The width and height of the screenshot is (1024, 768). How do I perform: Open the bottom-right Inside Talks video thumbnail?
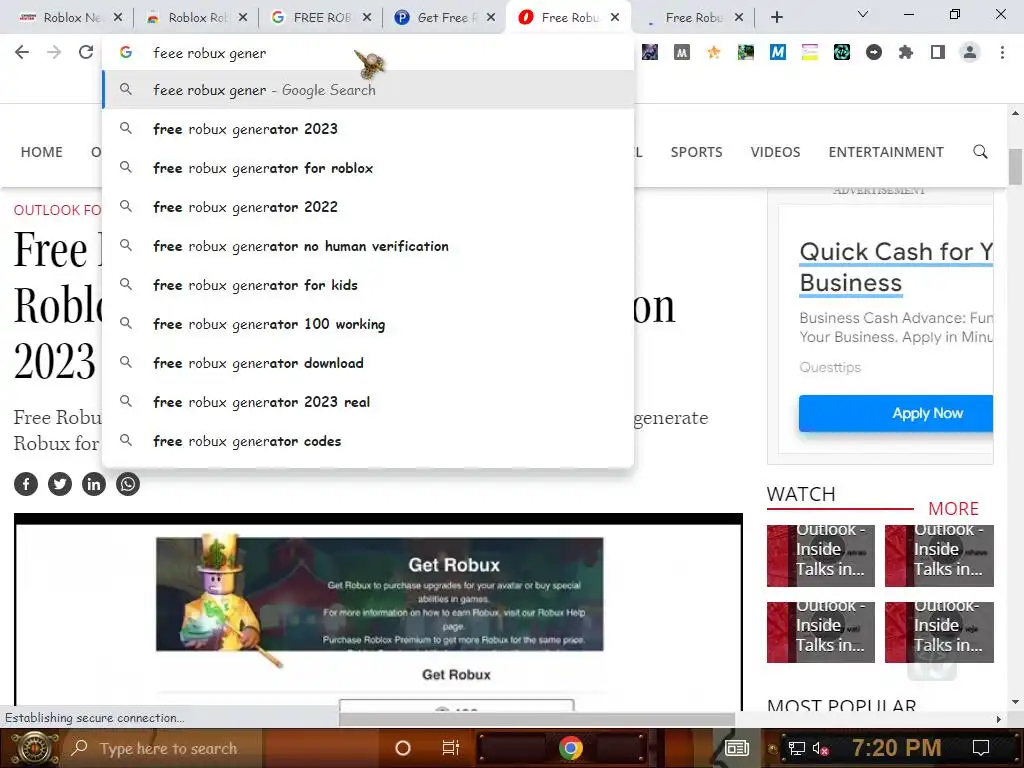939,632
